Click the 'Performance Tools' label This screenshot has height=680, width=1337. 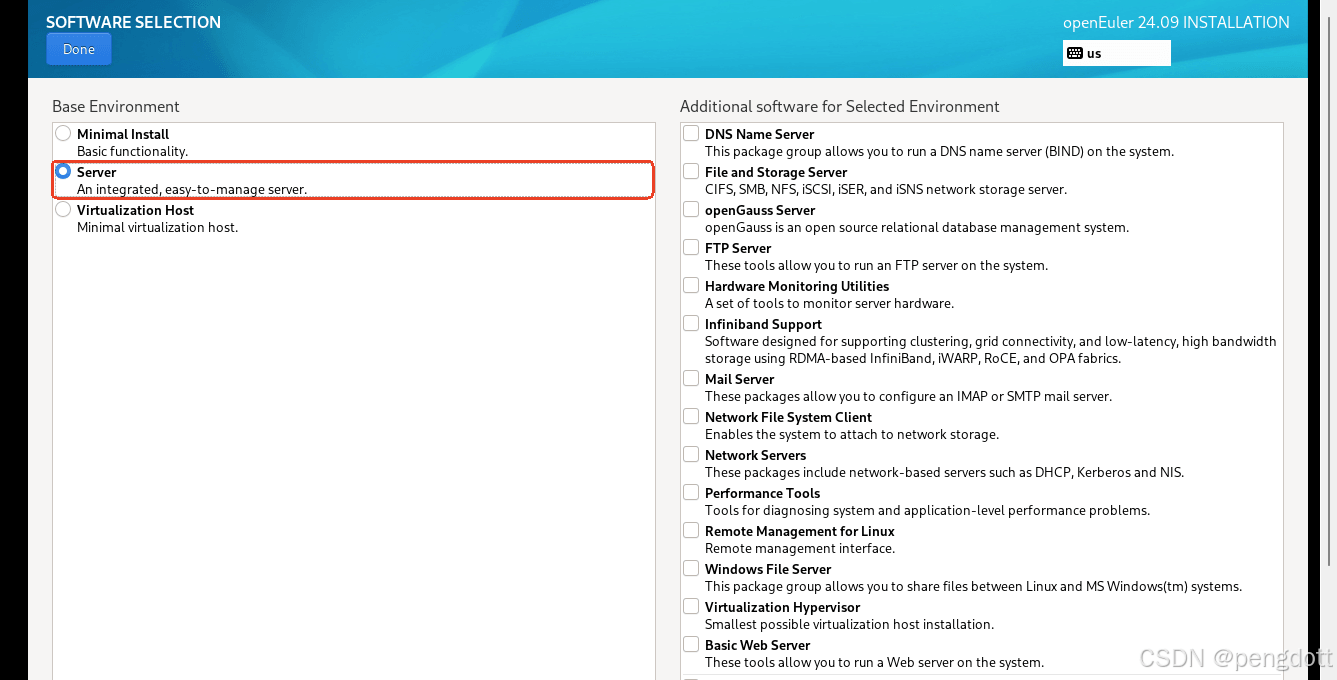coord(762,493)
